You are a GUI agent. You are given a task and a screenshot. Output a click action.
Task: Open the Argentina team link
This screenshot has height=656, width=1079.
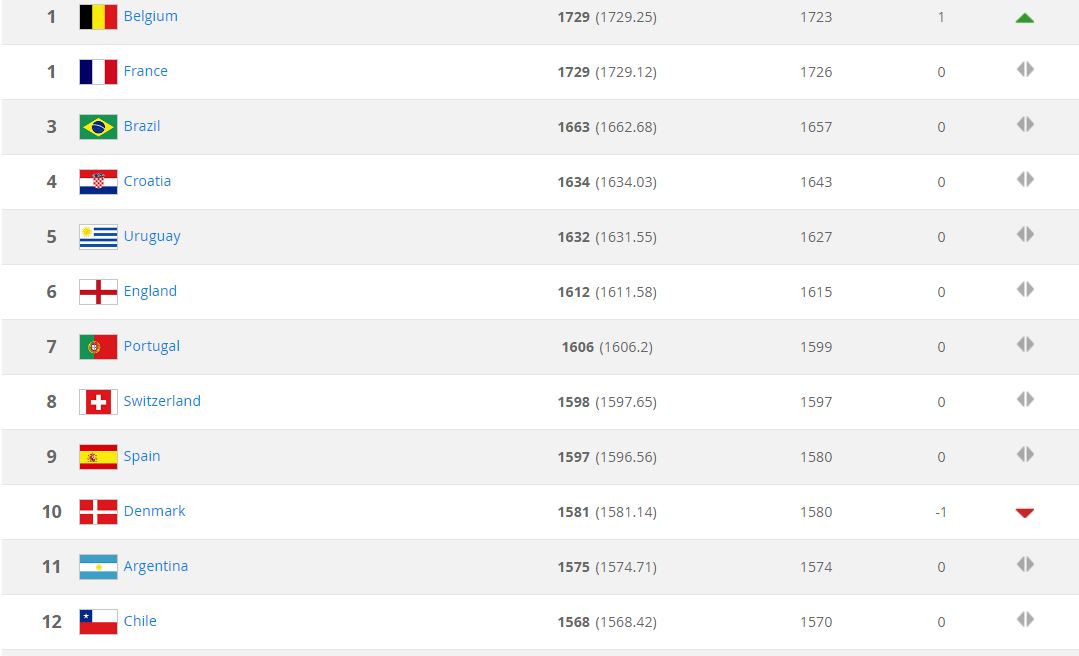[x=156, y=567]
